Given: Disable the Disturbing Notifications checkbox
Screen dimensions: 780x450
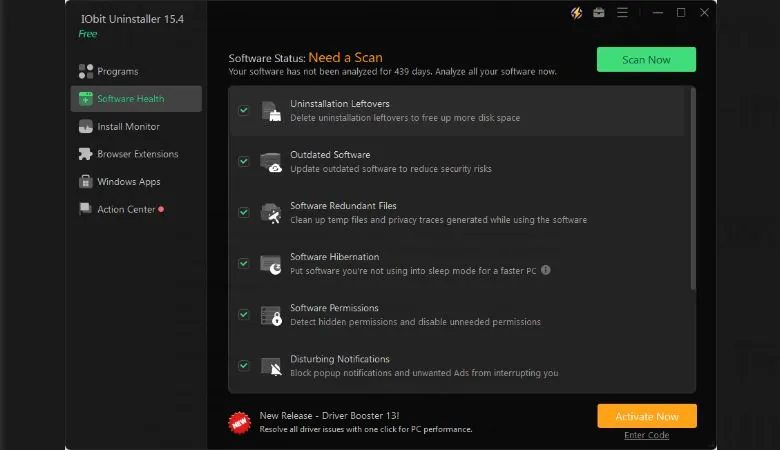Looking at the screenshot, I should 244,365.
